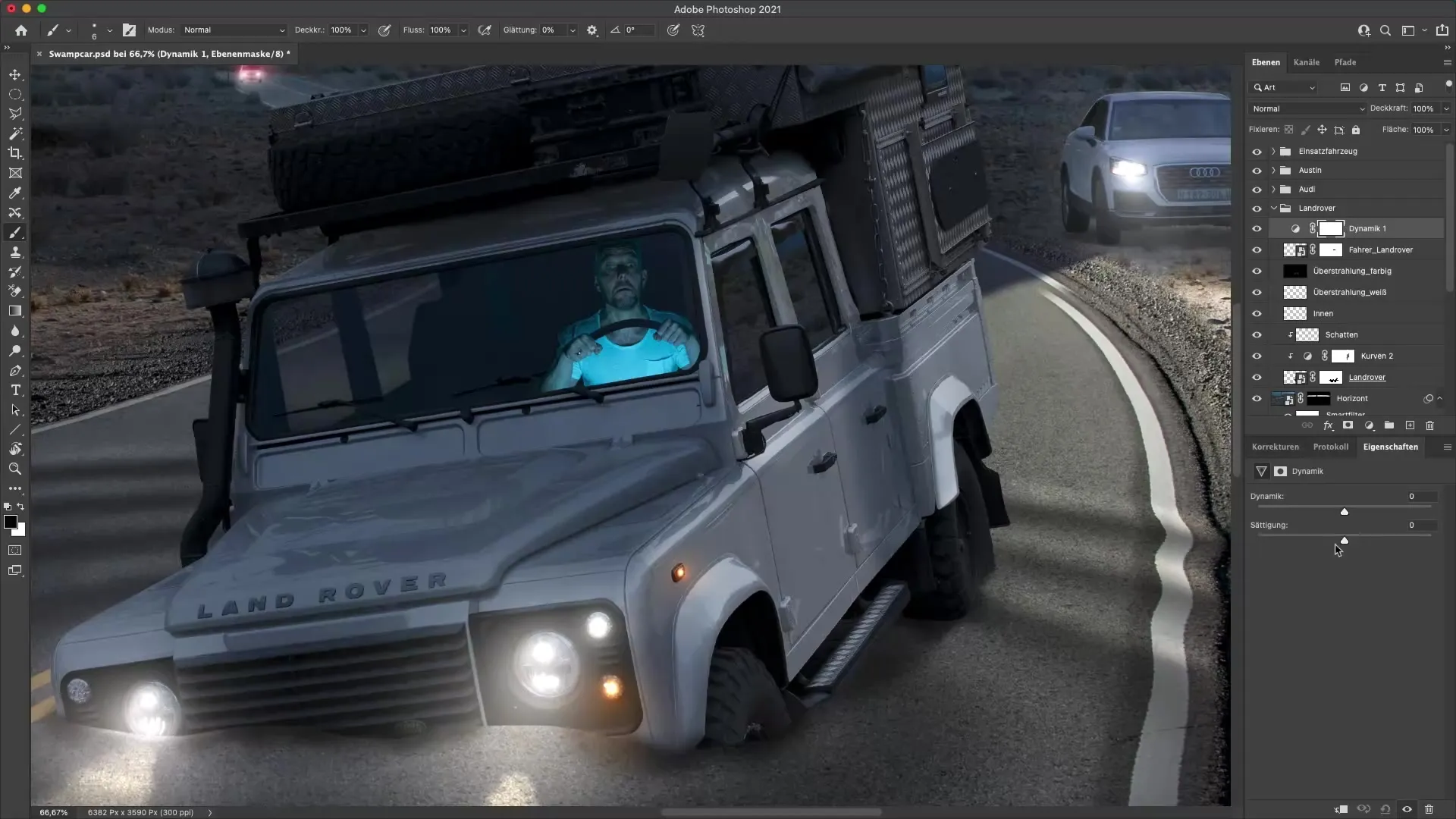
Task: Select the Crop tool
Action: pos(15,153)
